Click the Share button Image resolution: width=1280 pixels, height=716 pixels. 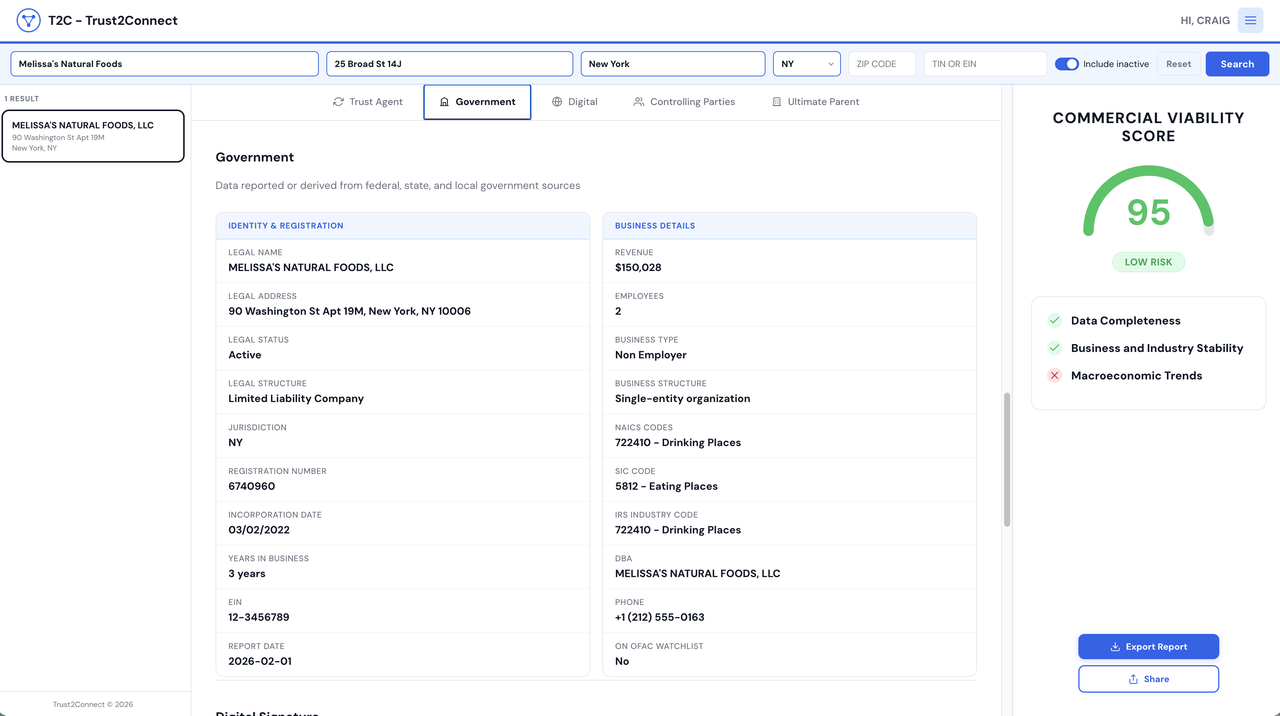tap(1148, 679)
